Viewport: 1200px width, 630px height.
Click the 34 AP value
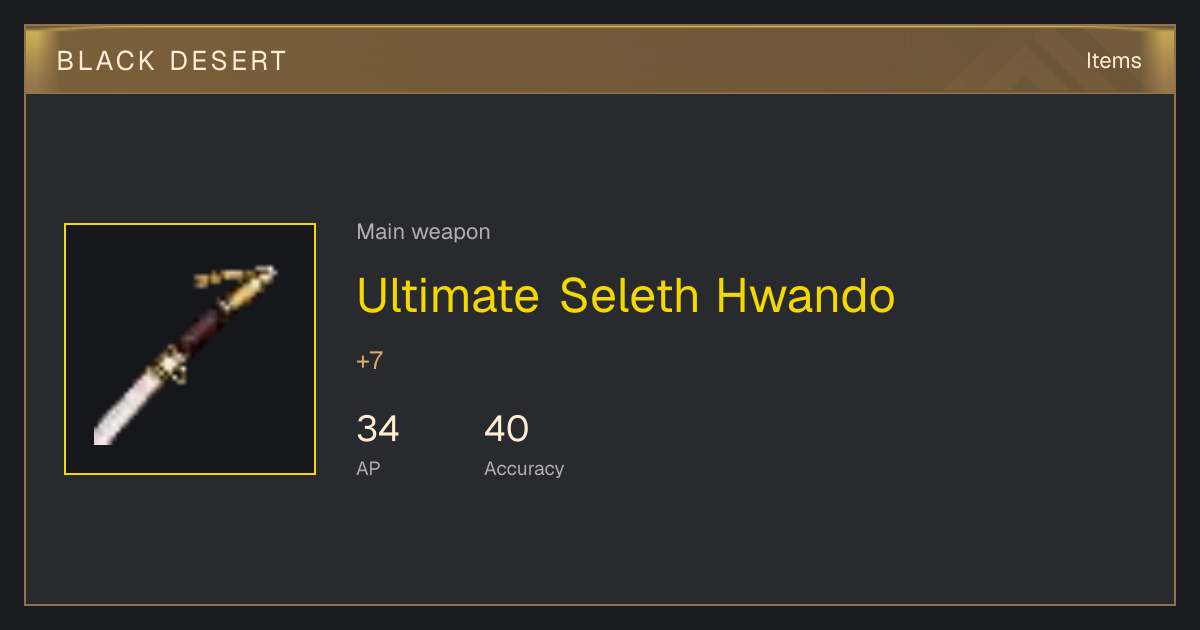(378, 429)
